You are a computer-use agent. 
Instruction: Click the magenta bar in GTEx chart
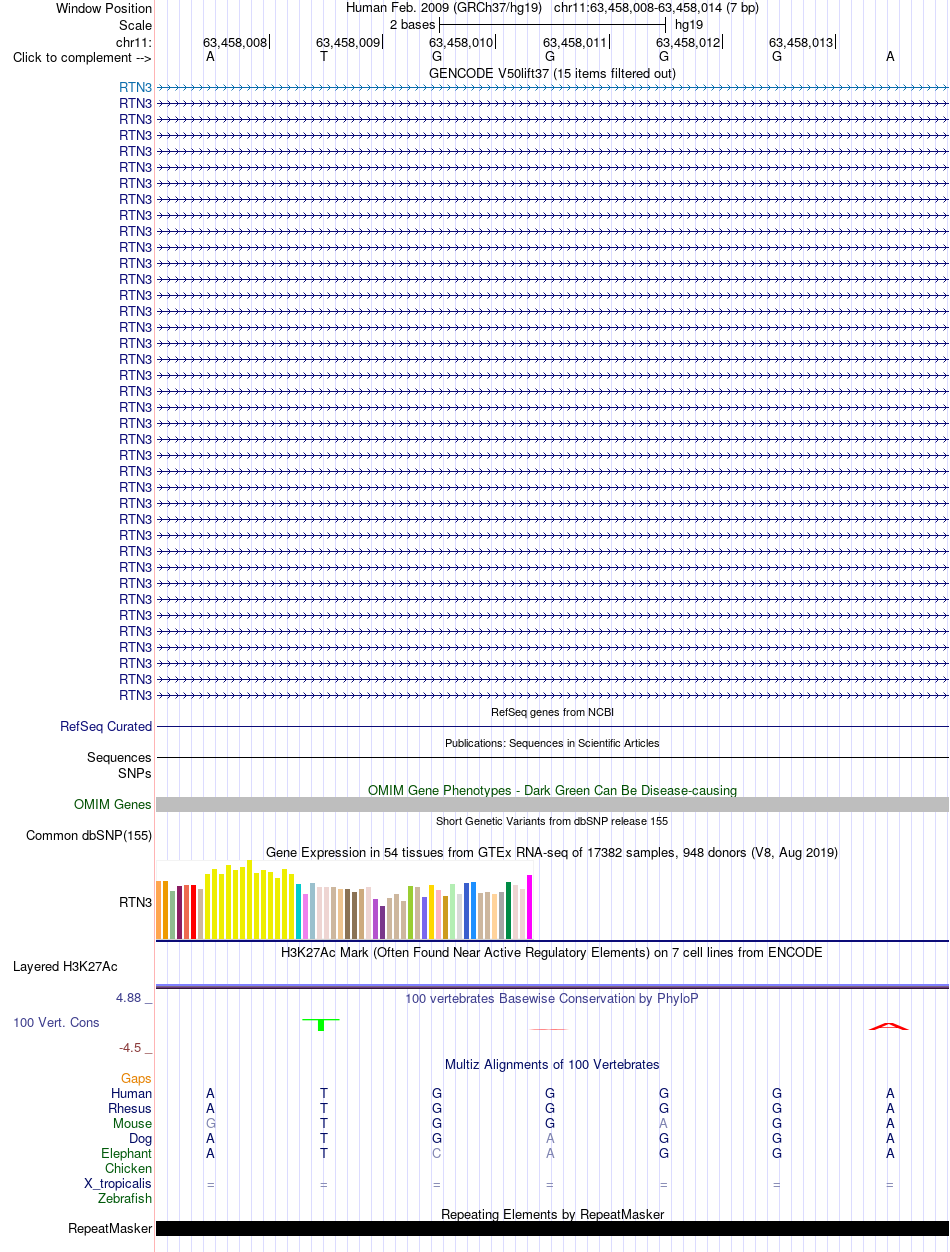(x=530, y=907)
